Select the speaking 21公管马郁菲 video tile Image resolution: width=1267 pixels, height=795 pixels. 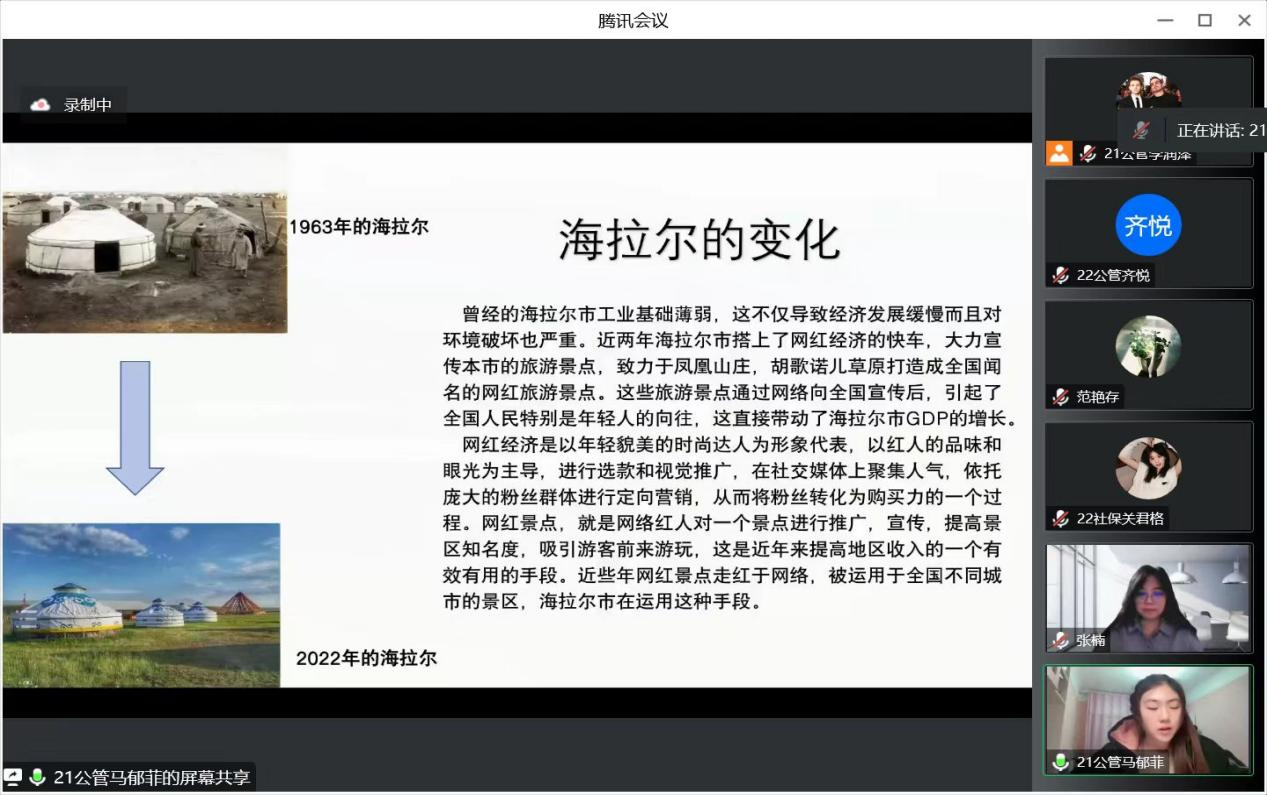1148,719
